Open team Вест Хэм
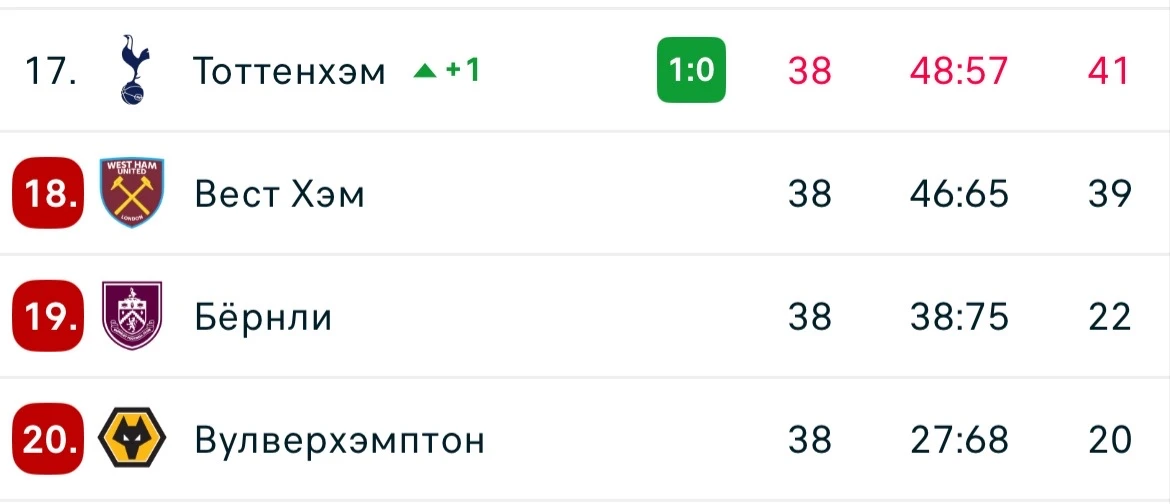 279,194
